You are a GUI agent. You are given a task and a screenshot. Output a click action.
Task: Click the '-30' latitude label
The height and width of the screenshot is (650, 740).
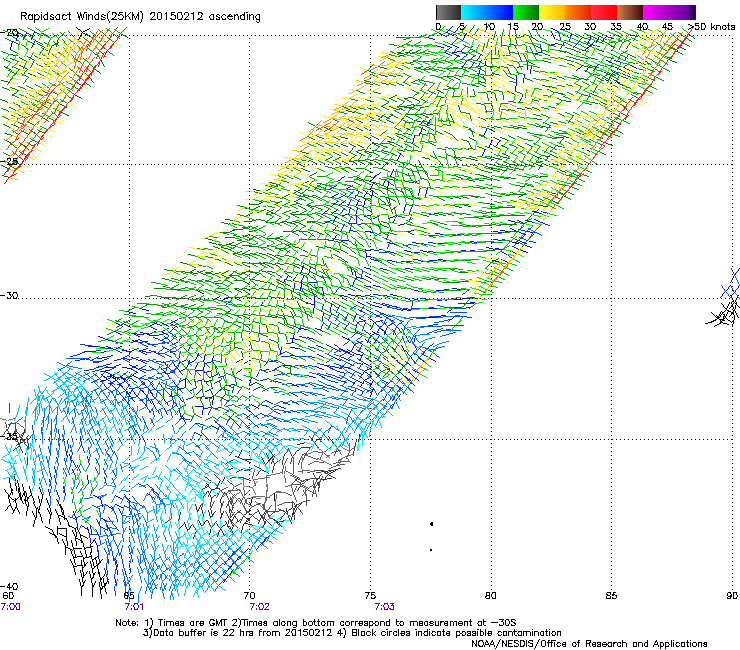(x=9, y=295)
